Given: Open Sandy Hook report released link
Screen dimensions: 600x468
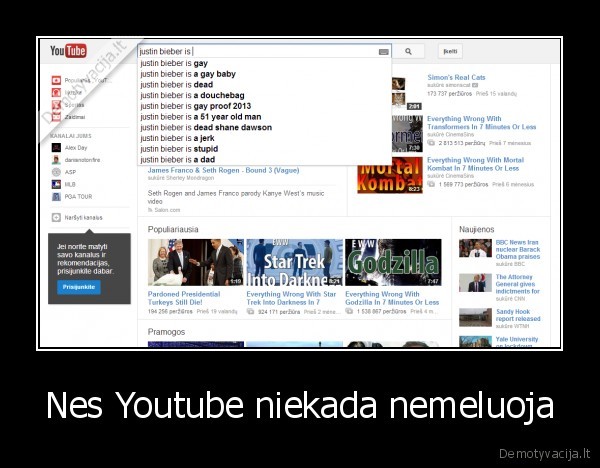Looking at the screenshot, I should tap(518, 315).
